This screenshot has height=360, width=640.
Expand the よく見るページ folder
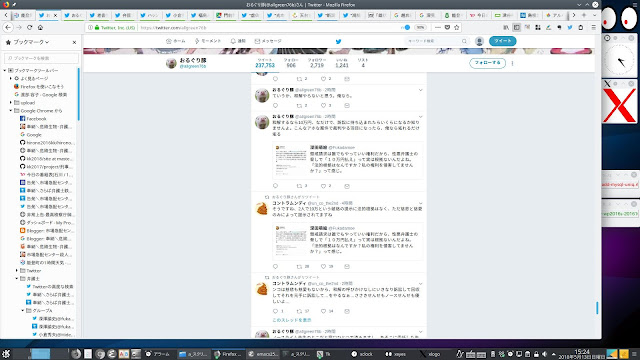pos(11,78)
